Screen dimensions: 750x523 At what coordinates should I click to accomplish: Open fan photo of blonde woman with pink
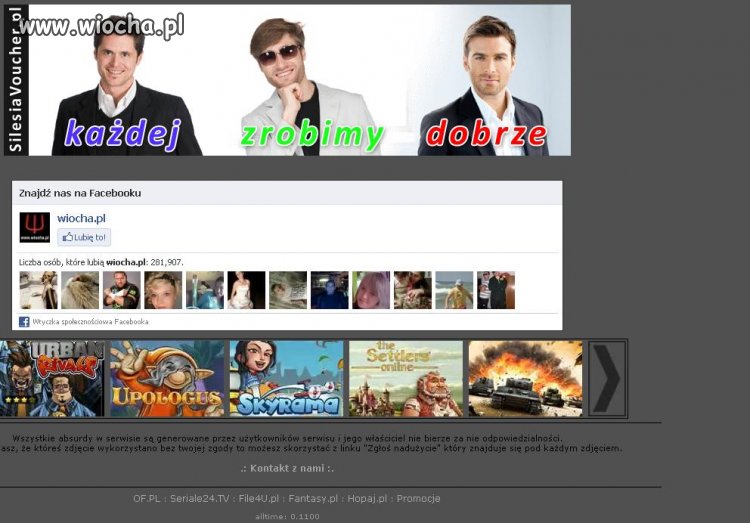click(371, 290)
